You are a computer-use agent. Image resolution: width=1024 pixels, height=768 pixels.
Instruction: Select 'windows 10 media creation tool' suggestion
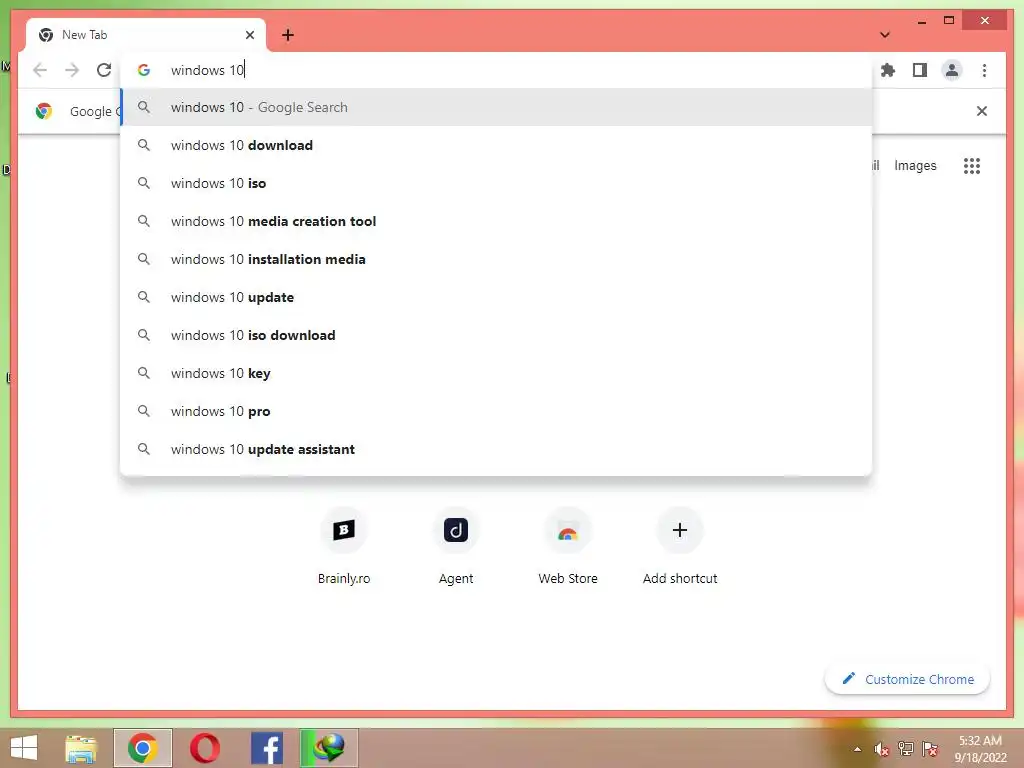pyautogui.click(x=496, y=221)
